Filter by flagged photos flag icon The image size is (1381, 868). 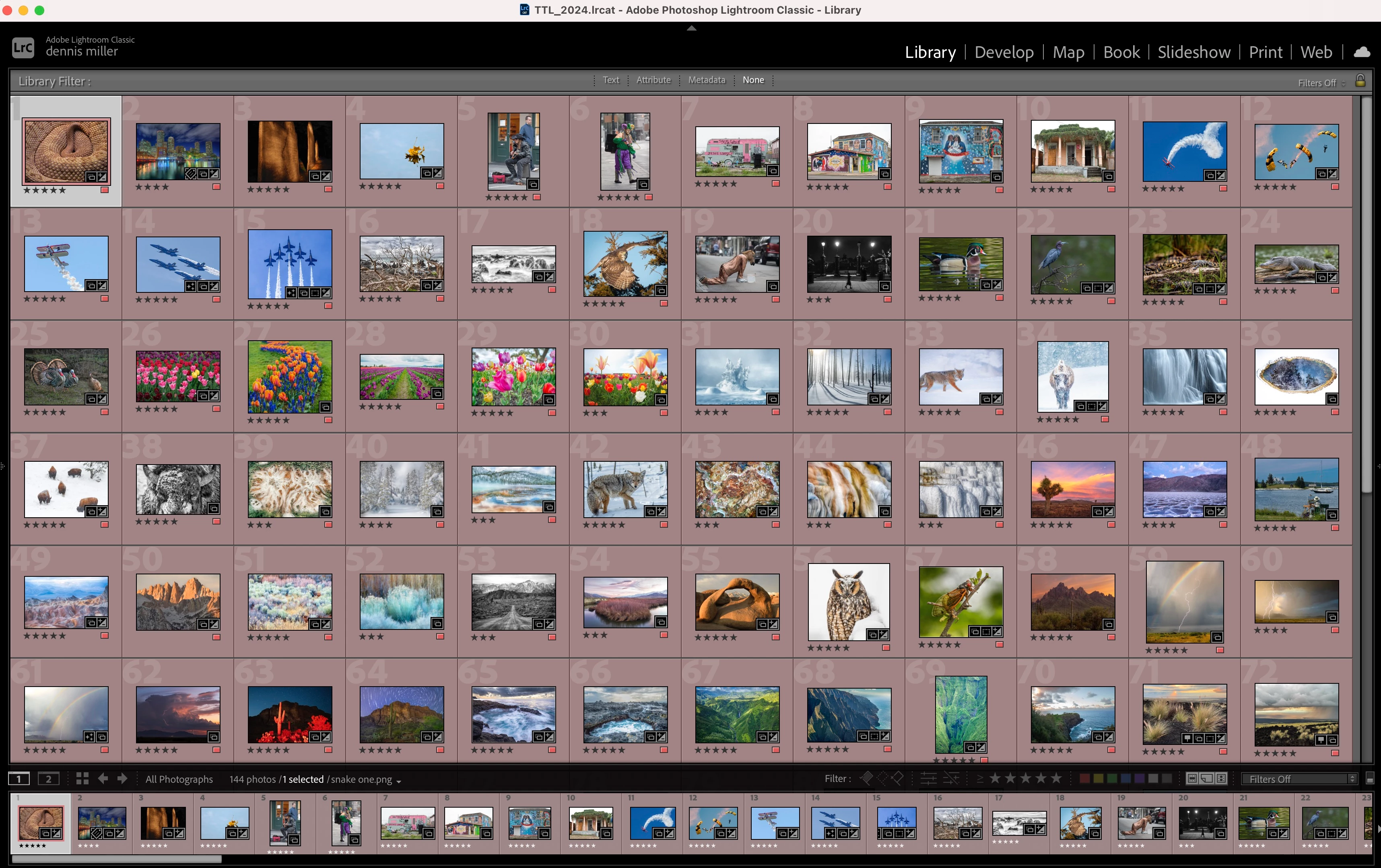click(867, 779)
